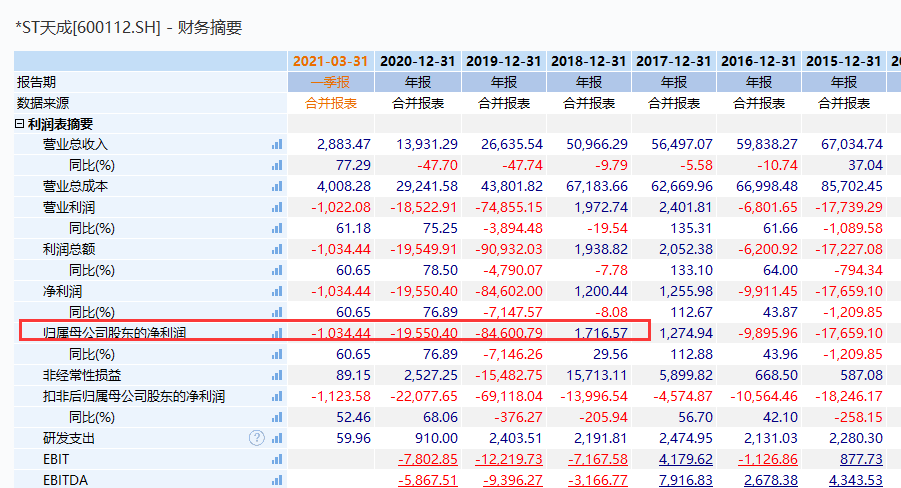Click 利润总额 value -6,200.92
Screen dimensions: 901x488
point(768,249)
